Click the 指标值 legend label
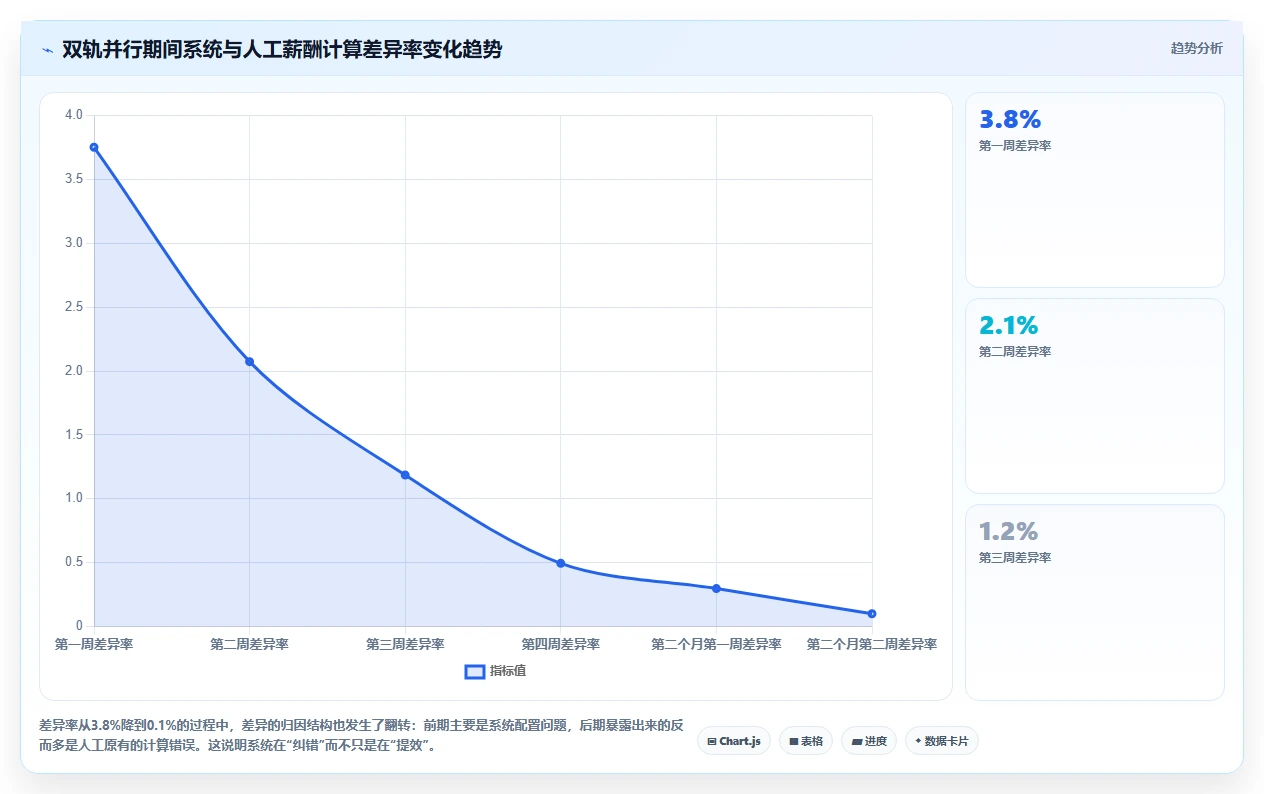 click(x=508, y=671)
